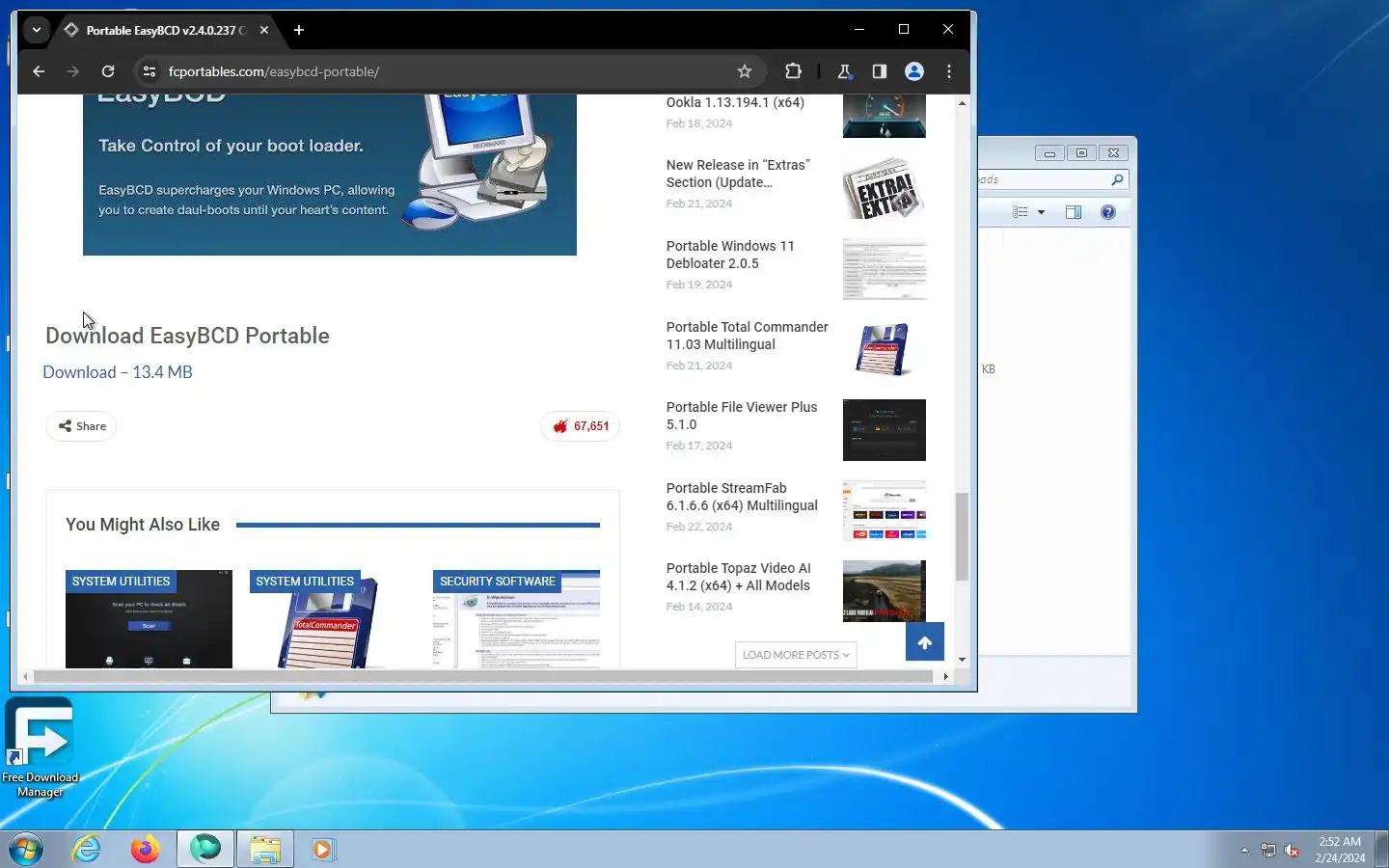Click the vertical scrollbar thumb in Chrome
This screenshot has height=868, width=1389.
coord(962,536)
